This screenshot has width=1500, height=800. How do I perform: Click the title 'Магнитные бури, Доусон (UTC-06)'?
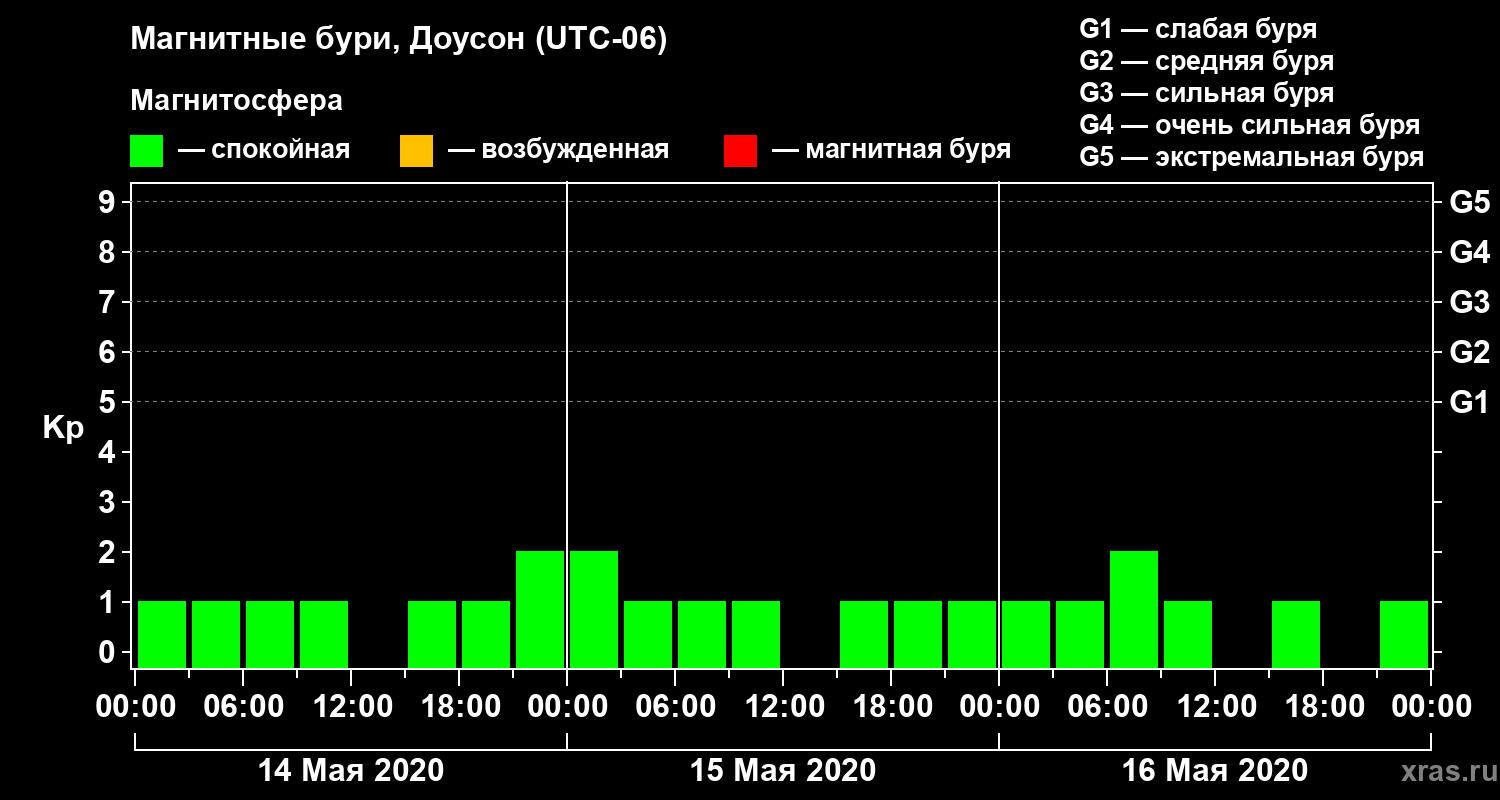pos(398,40)
